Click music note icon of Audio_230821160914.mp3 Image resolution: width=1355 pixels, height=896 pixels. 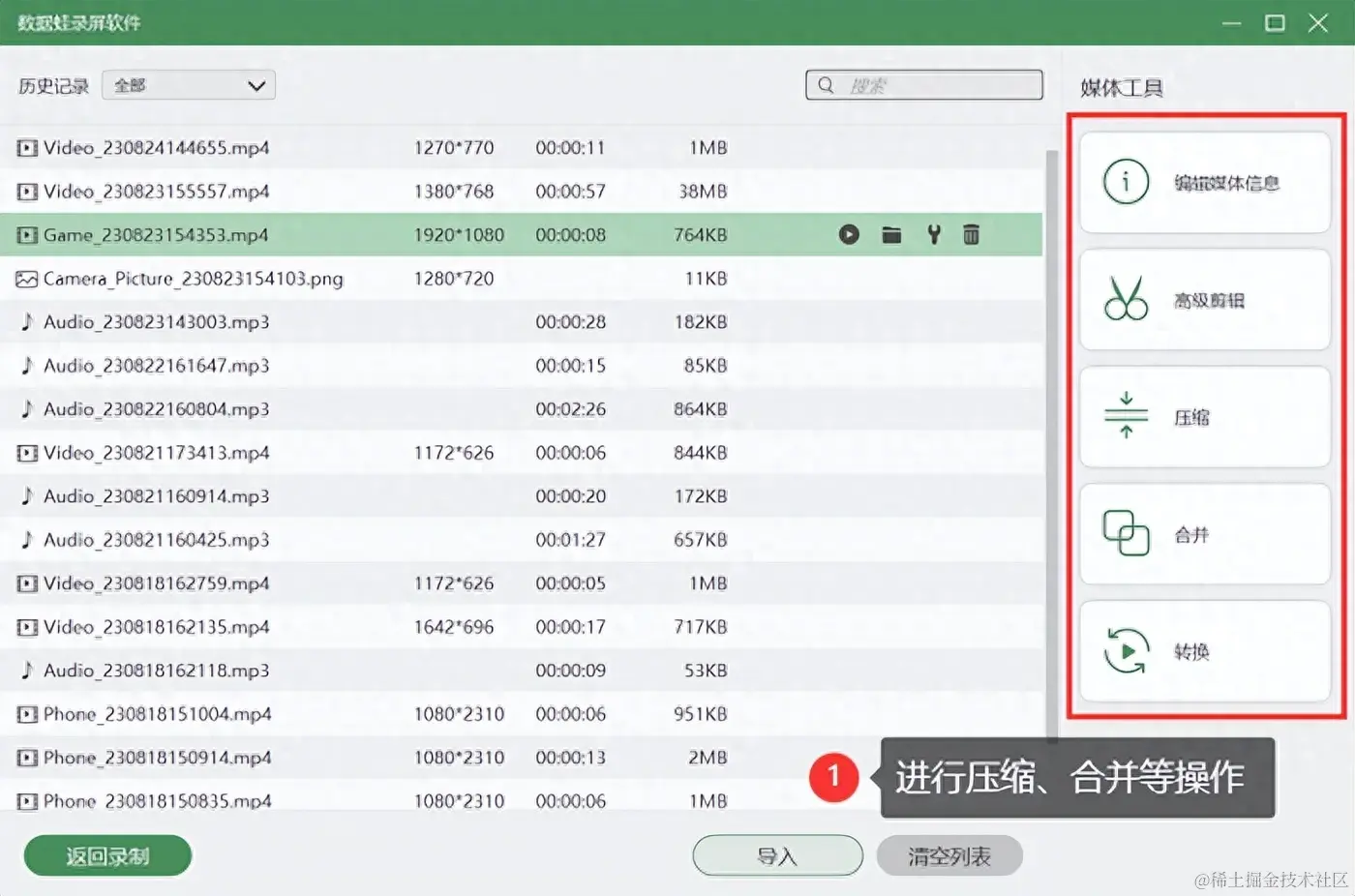tap(27, 495)
